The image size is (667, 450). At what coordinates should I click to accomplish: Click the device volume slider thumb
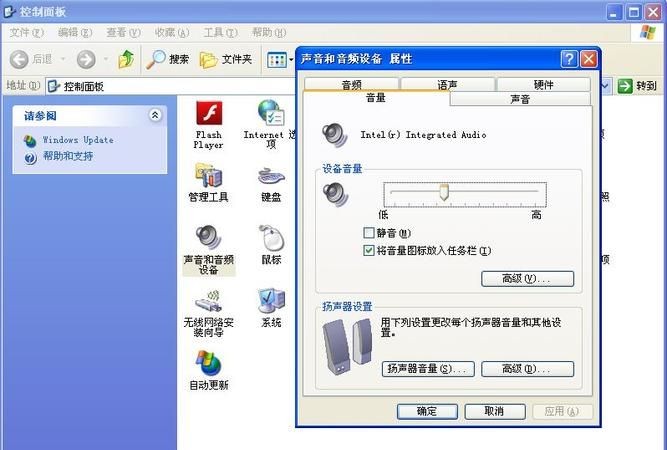tap(444, 192)
